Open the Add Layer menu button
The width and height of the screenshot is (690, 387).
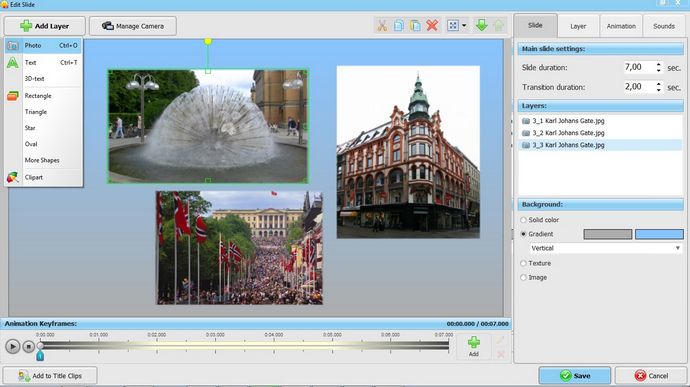pyautogui.click(x=45, y=26)
